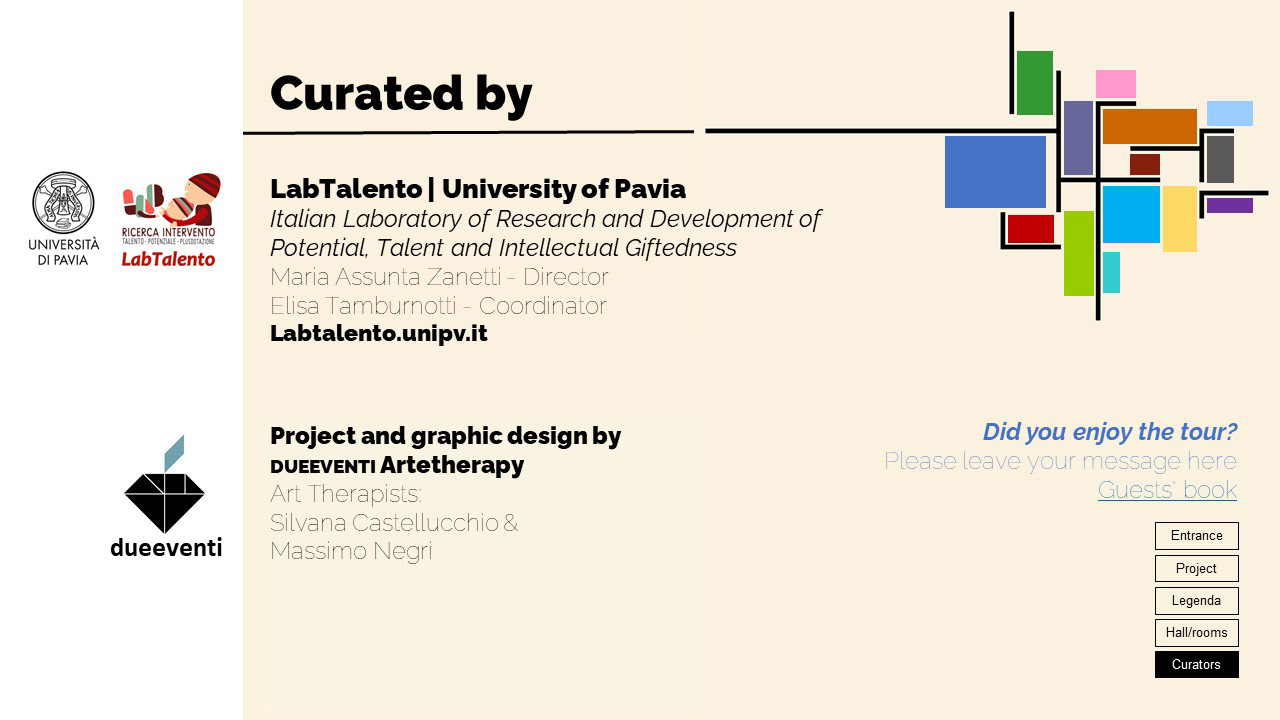Click the dark green rectangle in artwork

point(1034,83)
